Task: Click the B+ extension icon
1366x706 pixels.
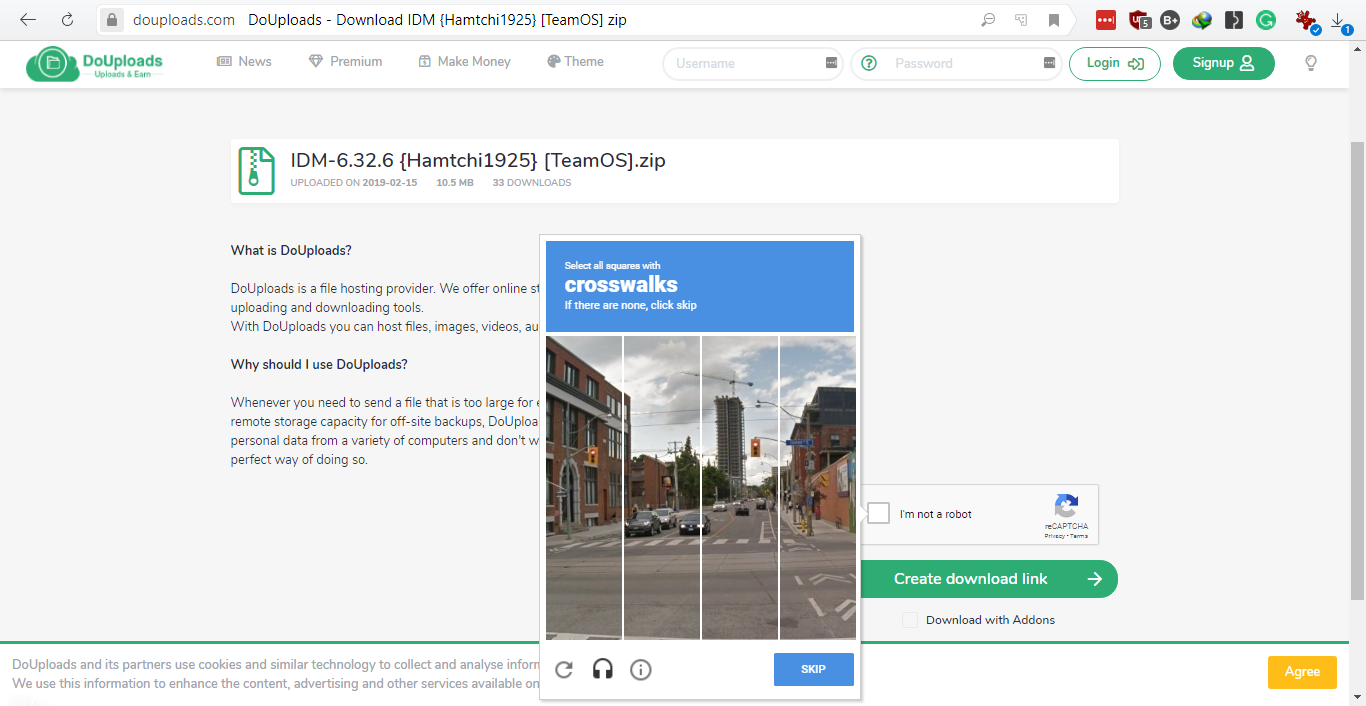Action: tap(1170, 20)
